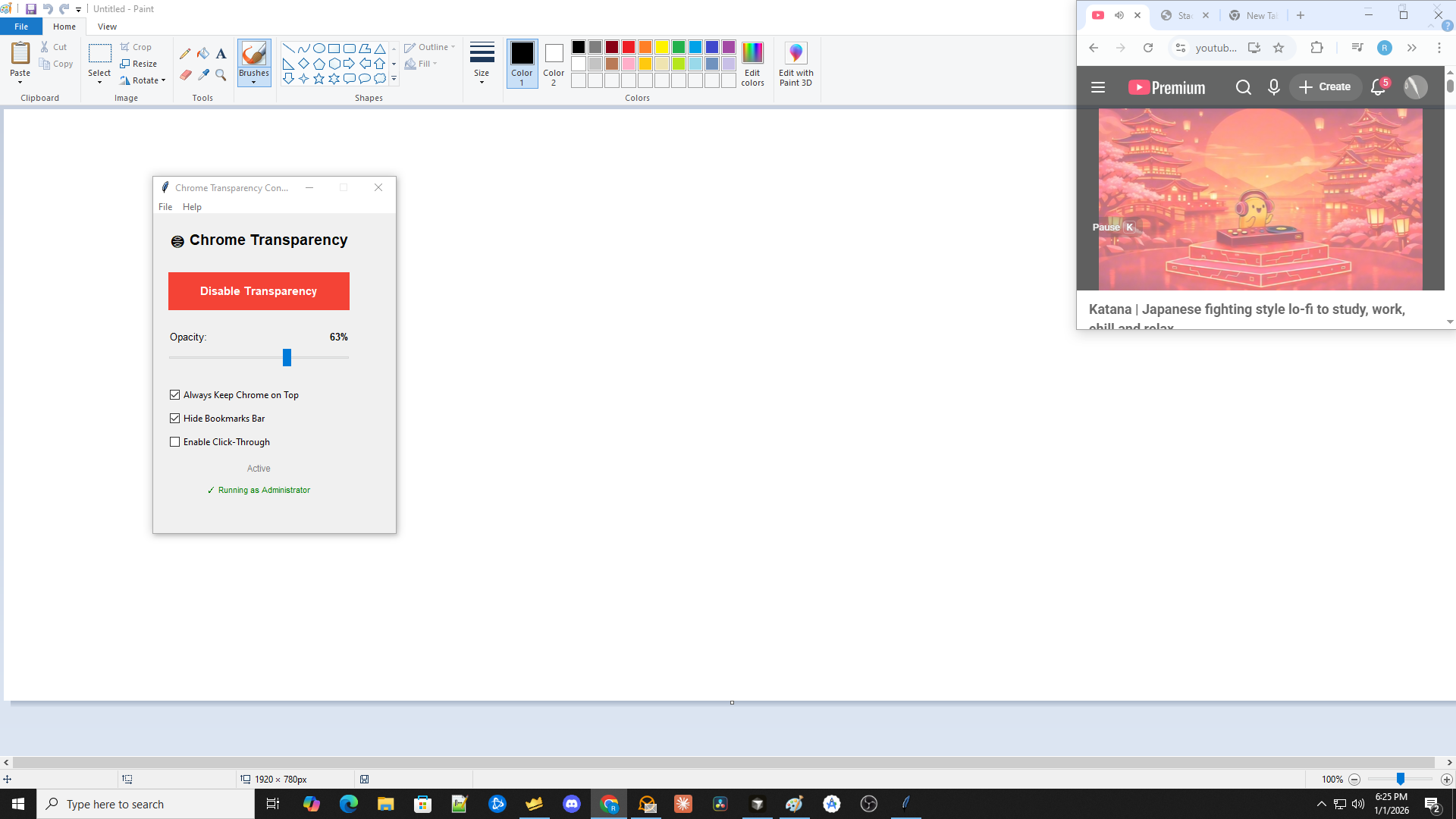Viewport: 1456px width, 819px height.
Task: Click the YouTube Create button
Action: click(1324, 86)
